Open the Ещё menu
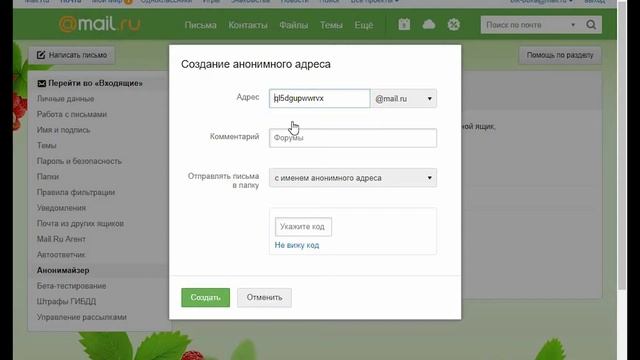 click(363, 25)
